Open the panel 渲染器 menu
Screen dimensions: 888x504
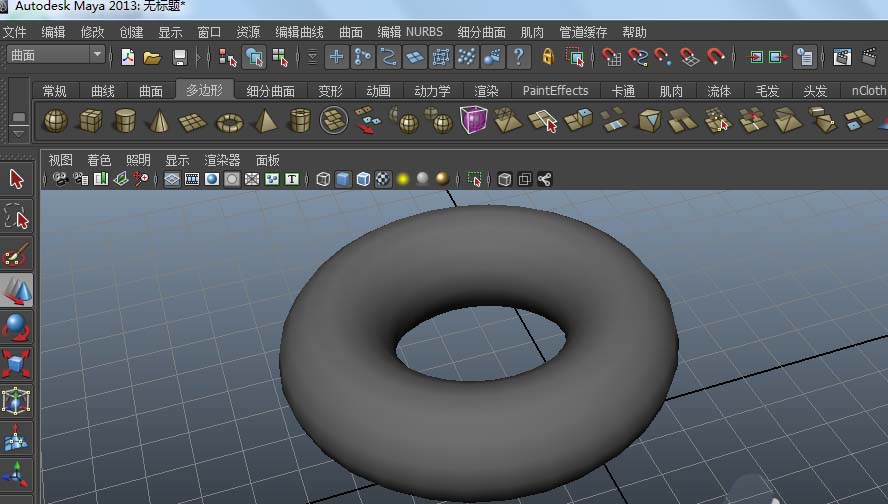tap(222, 160)
